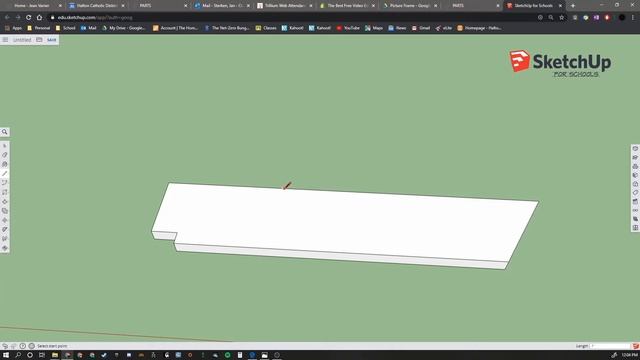Select the Arc tool
The width and height of the screenshot is (640, 360).
(x=5, y=183)
